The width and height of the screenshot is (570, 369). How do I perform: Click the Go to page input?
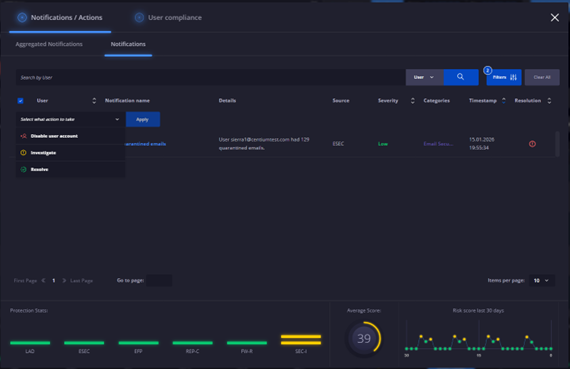click(x=159, y=280)
